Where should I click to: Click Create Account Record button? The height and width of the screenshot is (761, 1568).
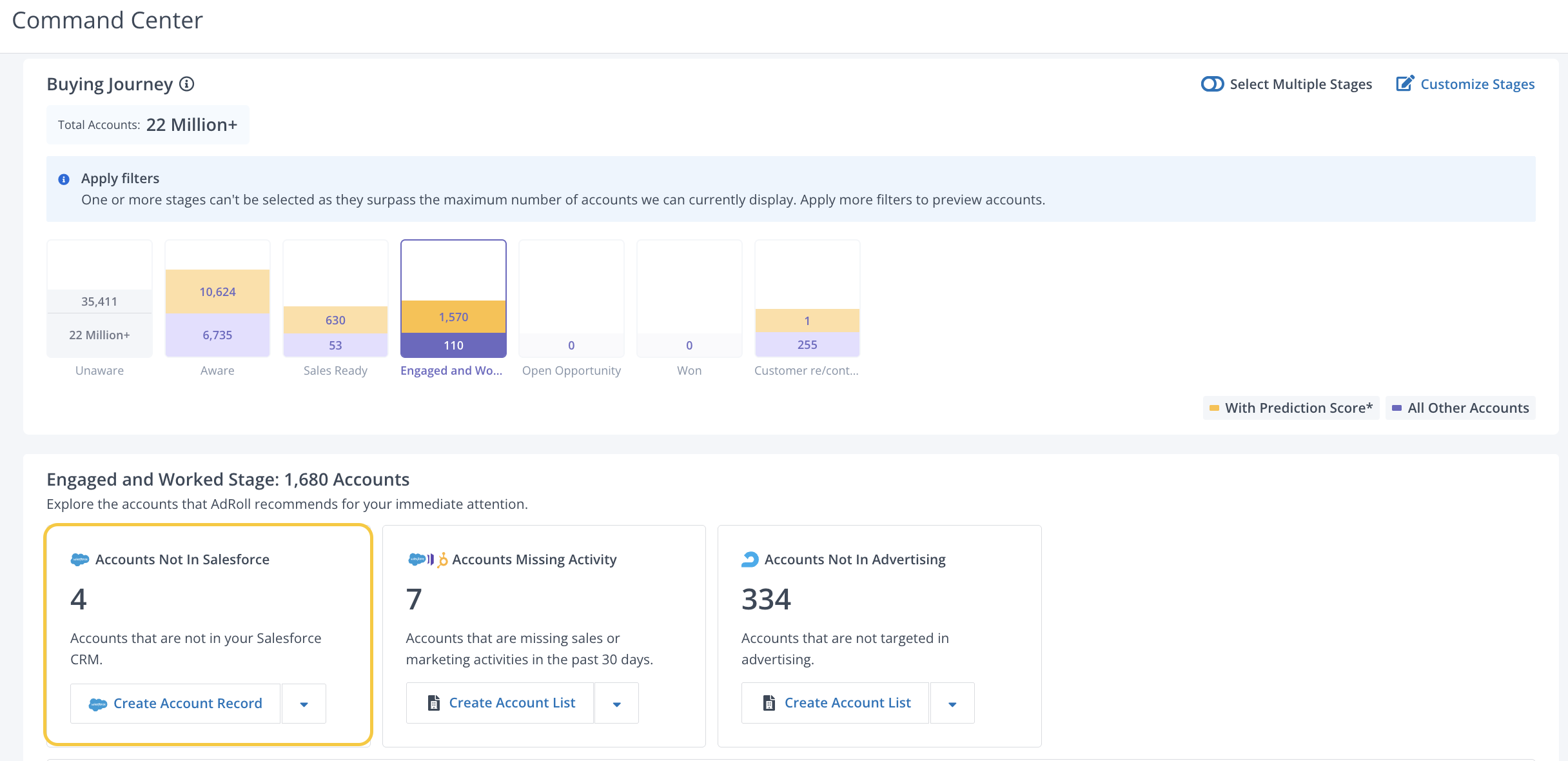pos(175,704)
